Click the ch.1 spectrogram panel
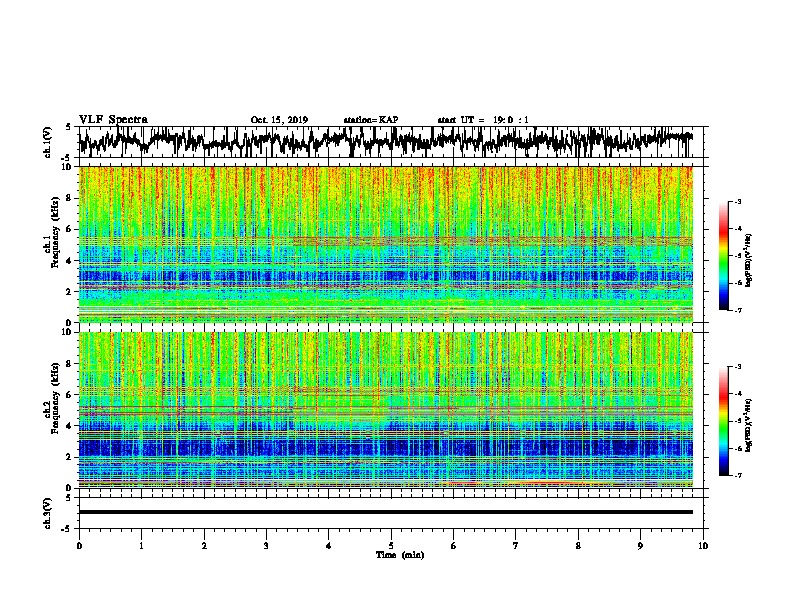 pyautogui.click(x=386, y=244)
